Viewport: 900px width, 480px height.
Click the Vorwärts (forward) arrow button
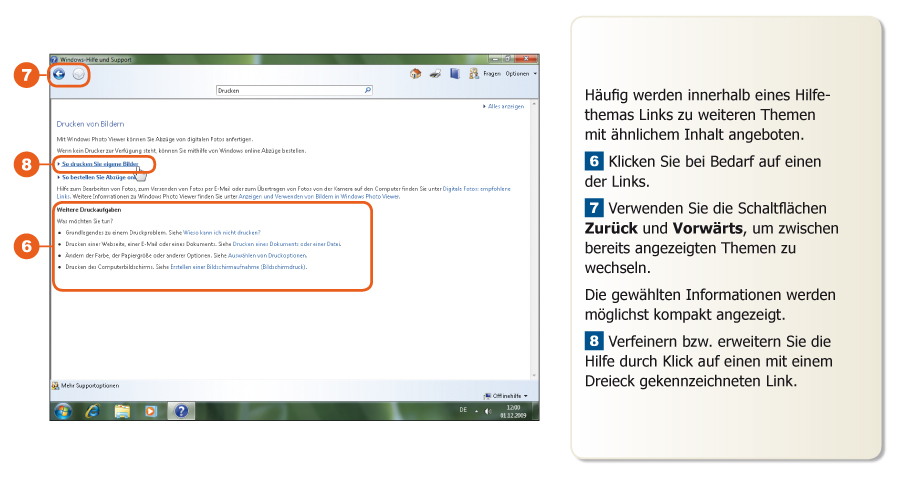tap(79, 74)
